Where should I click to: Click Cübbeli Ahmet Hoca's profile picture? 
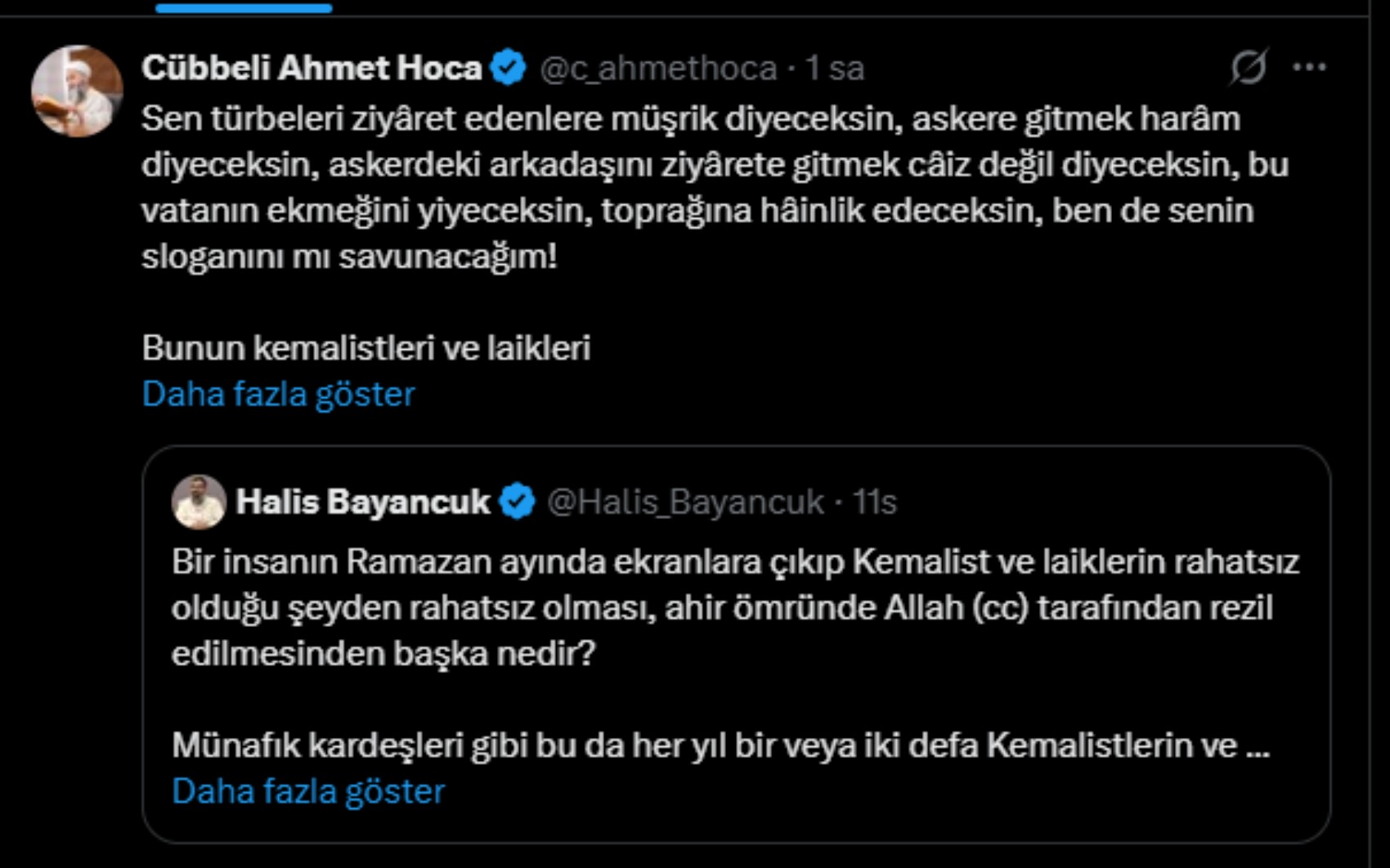[x=77, y=91]
